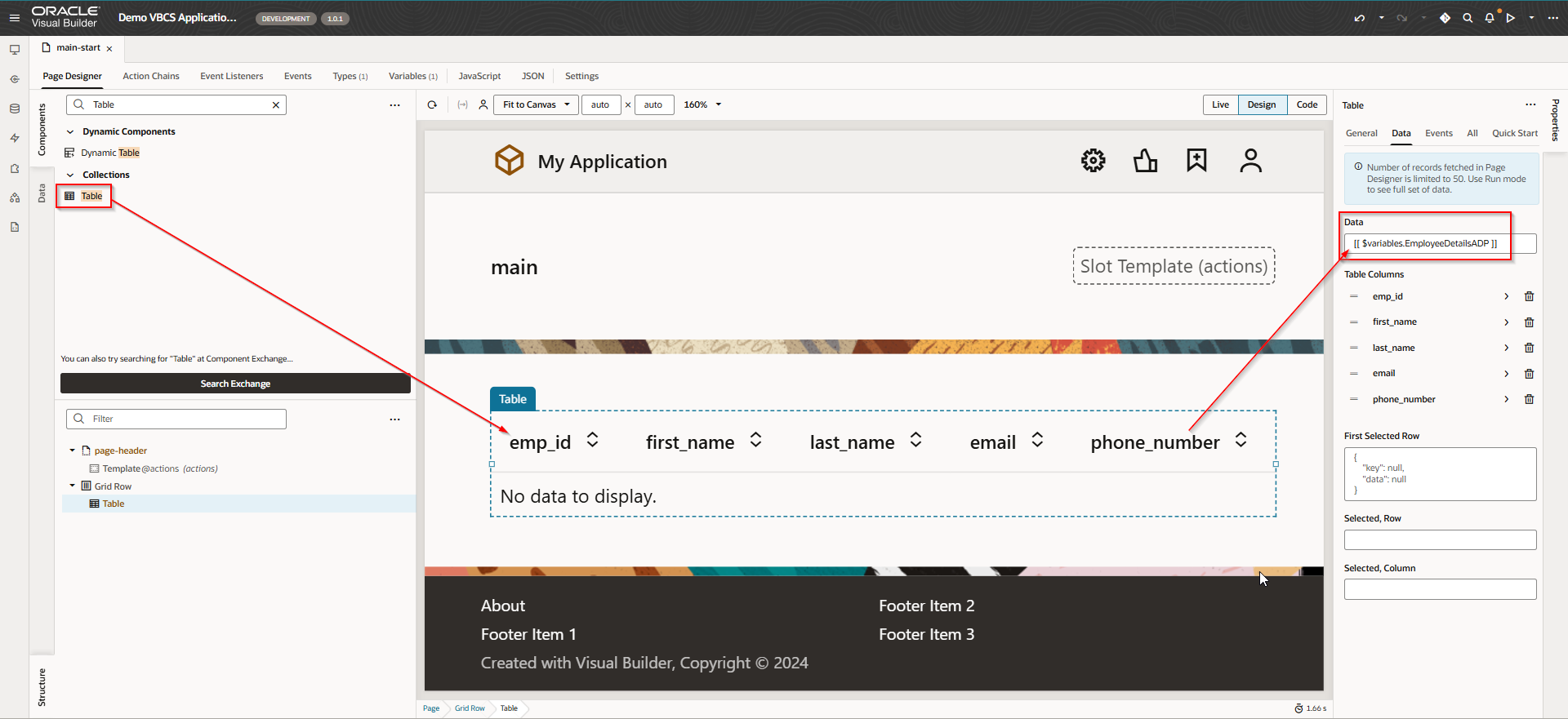
Task: Click the Search Exchange button
Action: [x=235, y=384]
